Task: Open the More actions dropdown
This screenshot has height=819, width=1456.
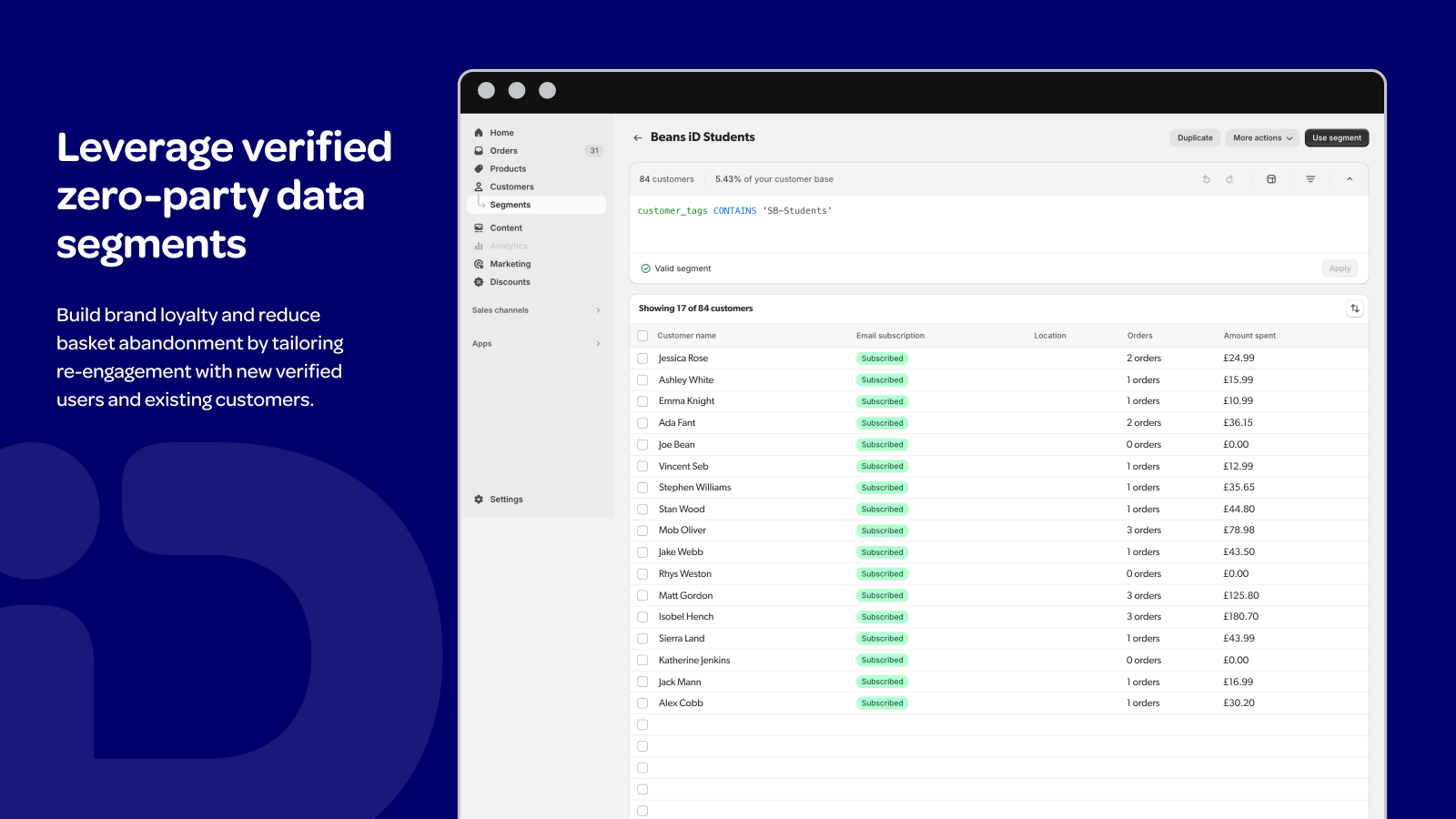Action: pos(1261,137)
